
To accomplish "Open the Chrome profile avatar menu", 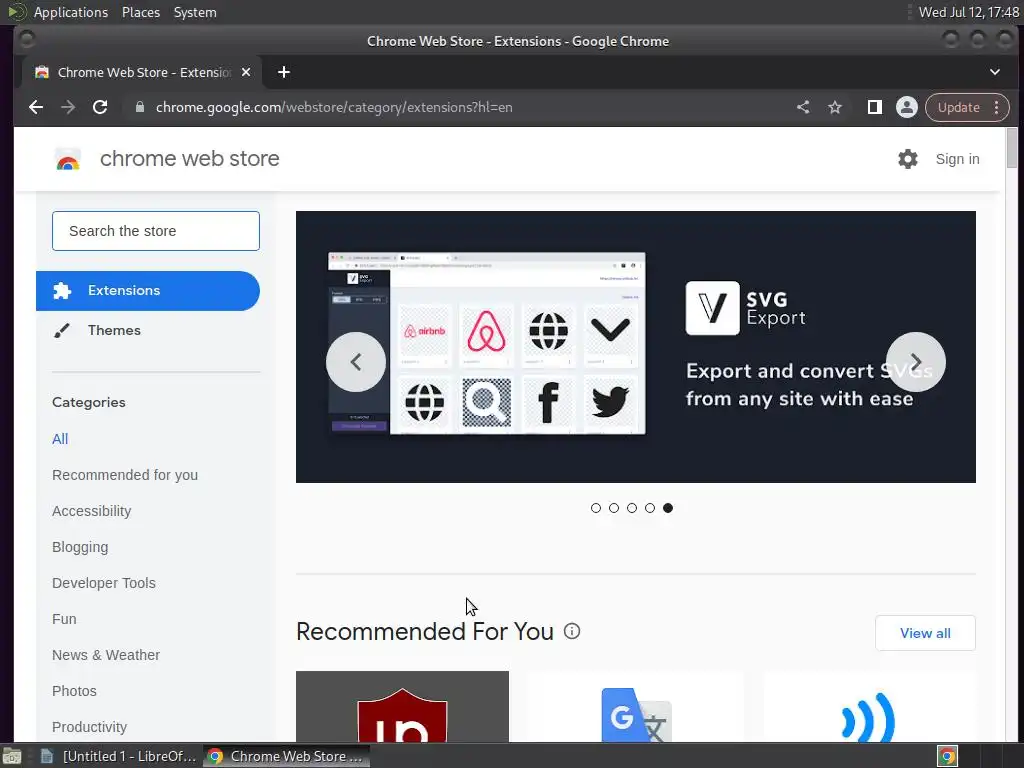I will 906,107.
